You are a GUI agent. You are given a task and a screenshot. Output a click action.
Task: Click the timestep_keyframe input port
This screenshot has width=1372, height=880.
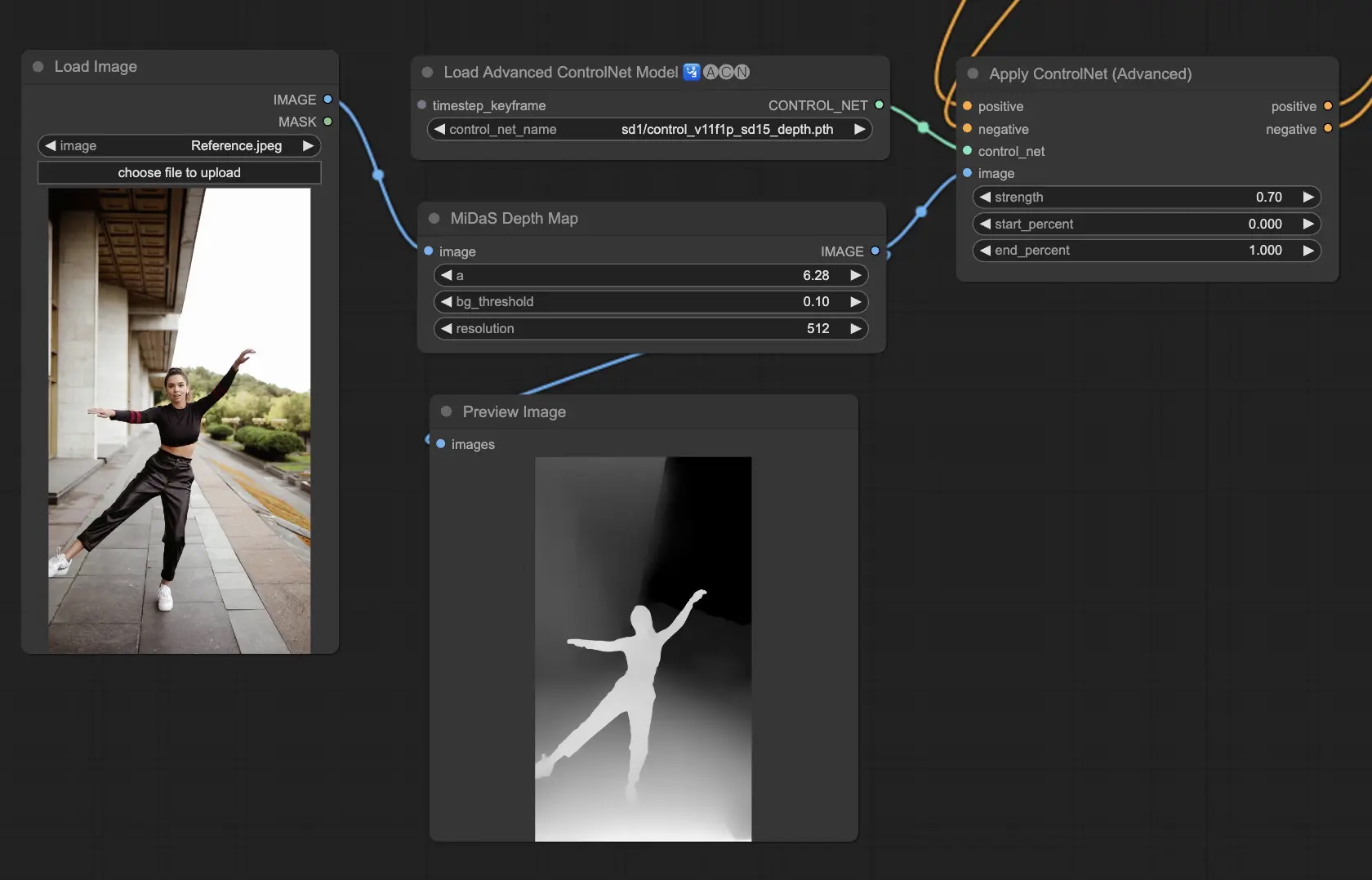[x=422, y=105]
